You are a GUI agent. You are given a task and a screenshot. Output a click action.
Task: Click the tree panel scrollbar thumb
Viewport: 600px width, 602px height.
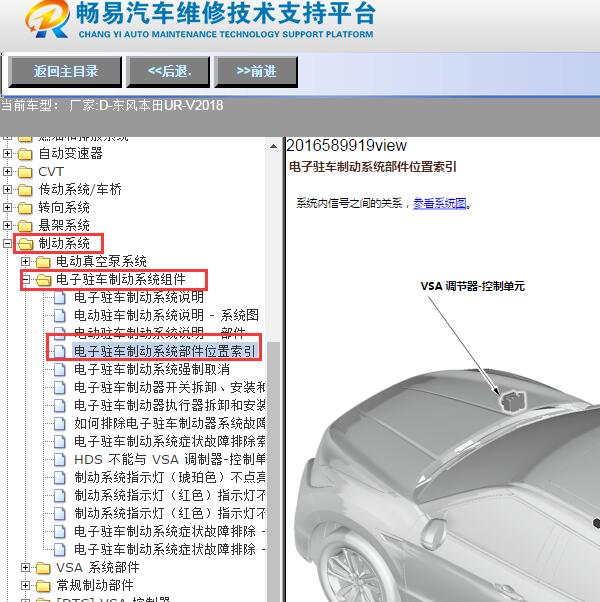click(x=273, y=472)
